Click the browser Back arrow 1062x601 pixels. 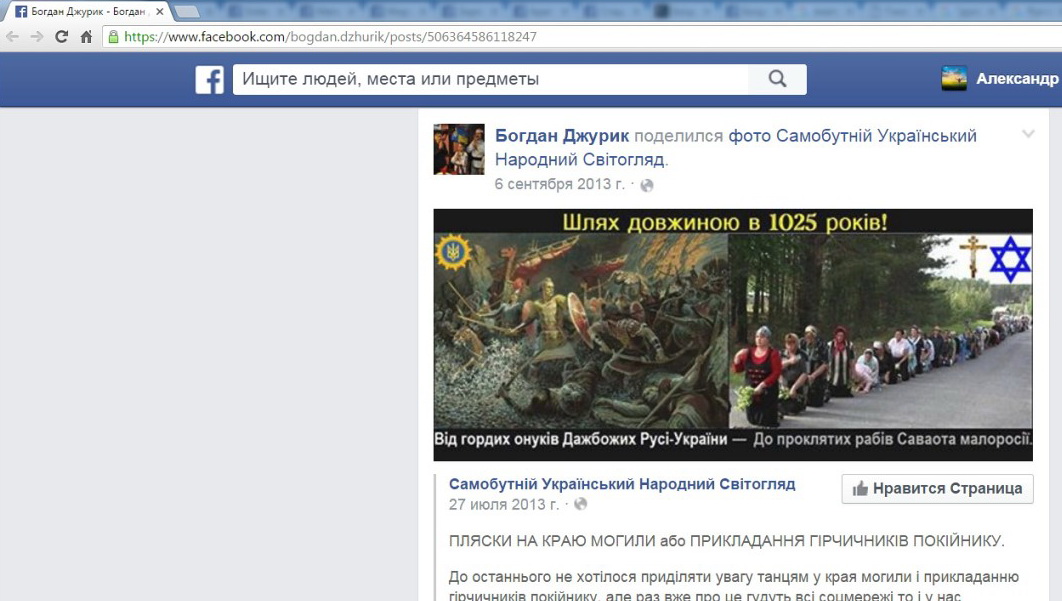point(13,37)
